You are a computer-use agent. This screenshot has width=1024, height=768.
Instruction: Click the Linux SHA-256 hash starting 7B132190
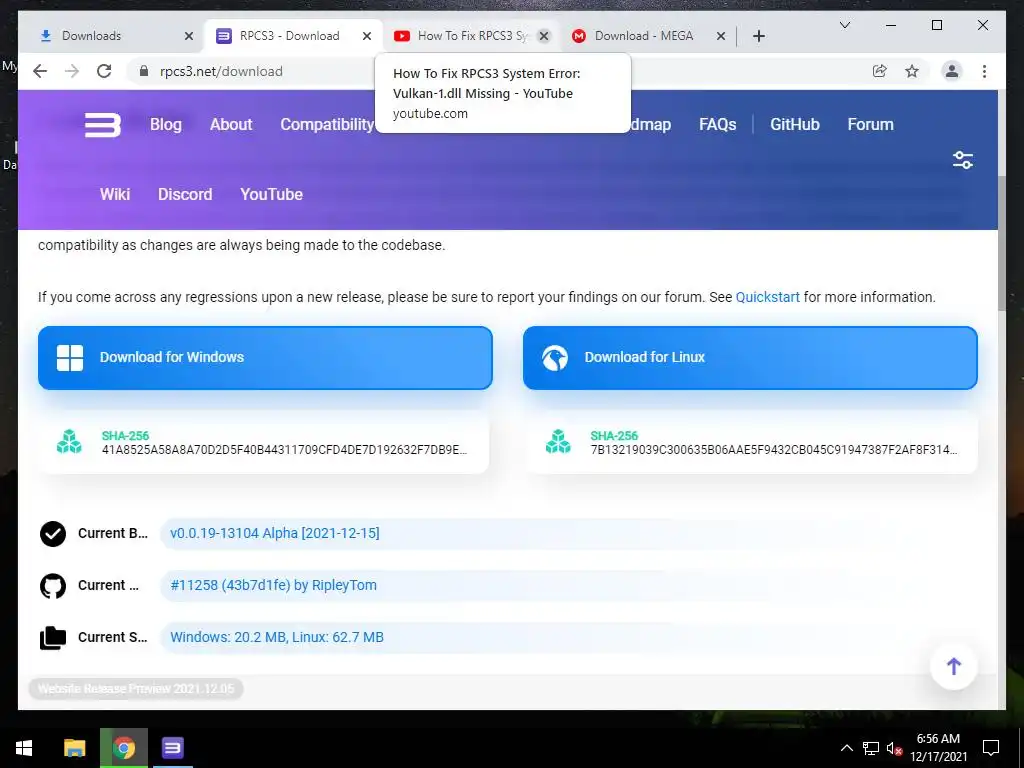[774, 449]
